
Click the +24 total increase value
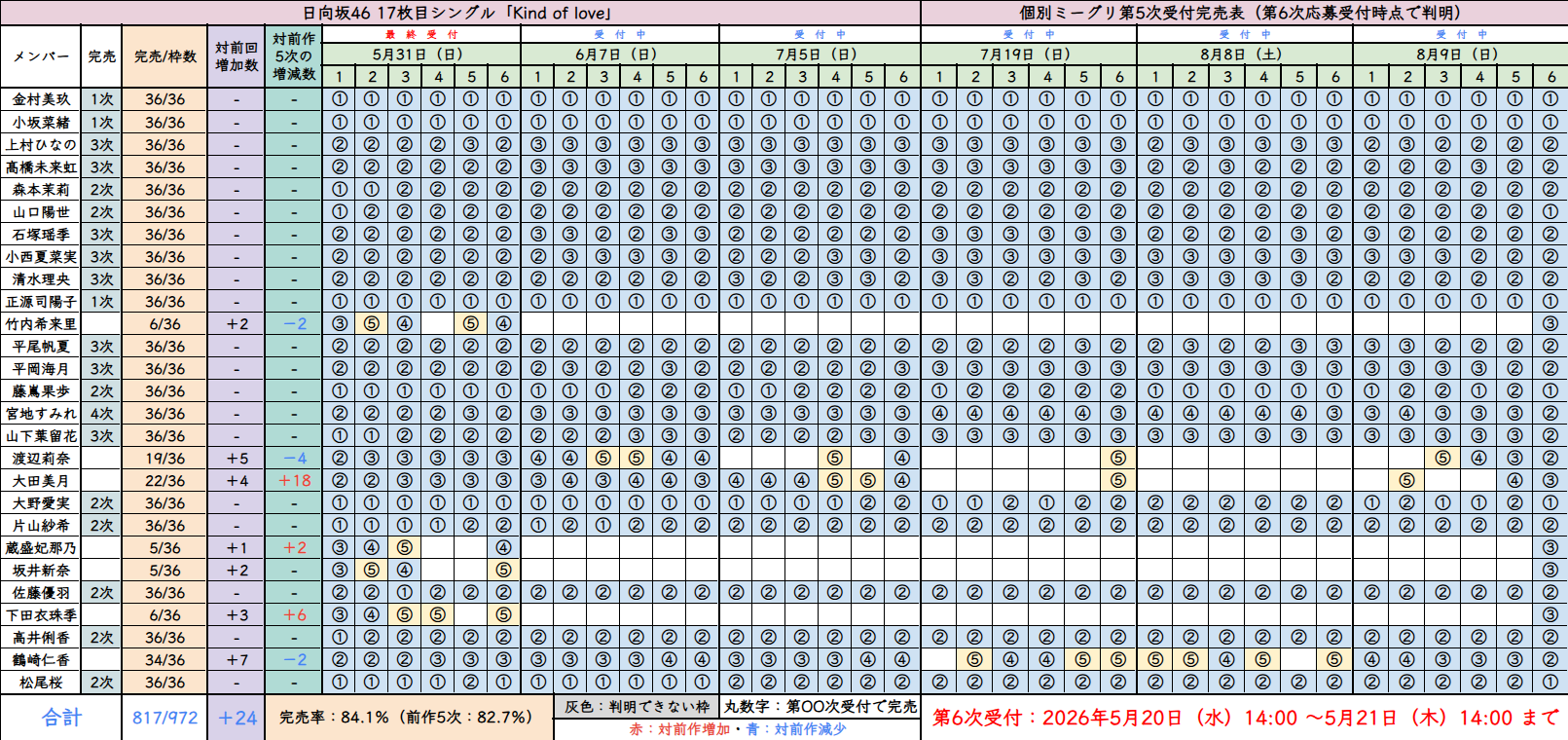[237, 718]
